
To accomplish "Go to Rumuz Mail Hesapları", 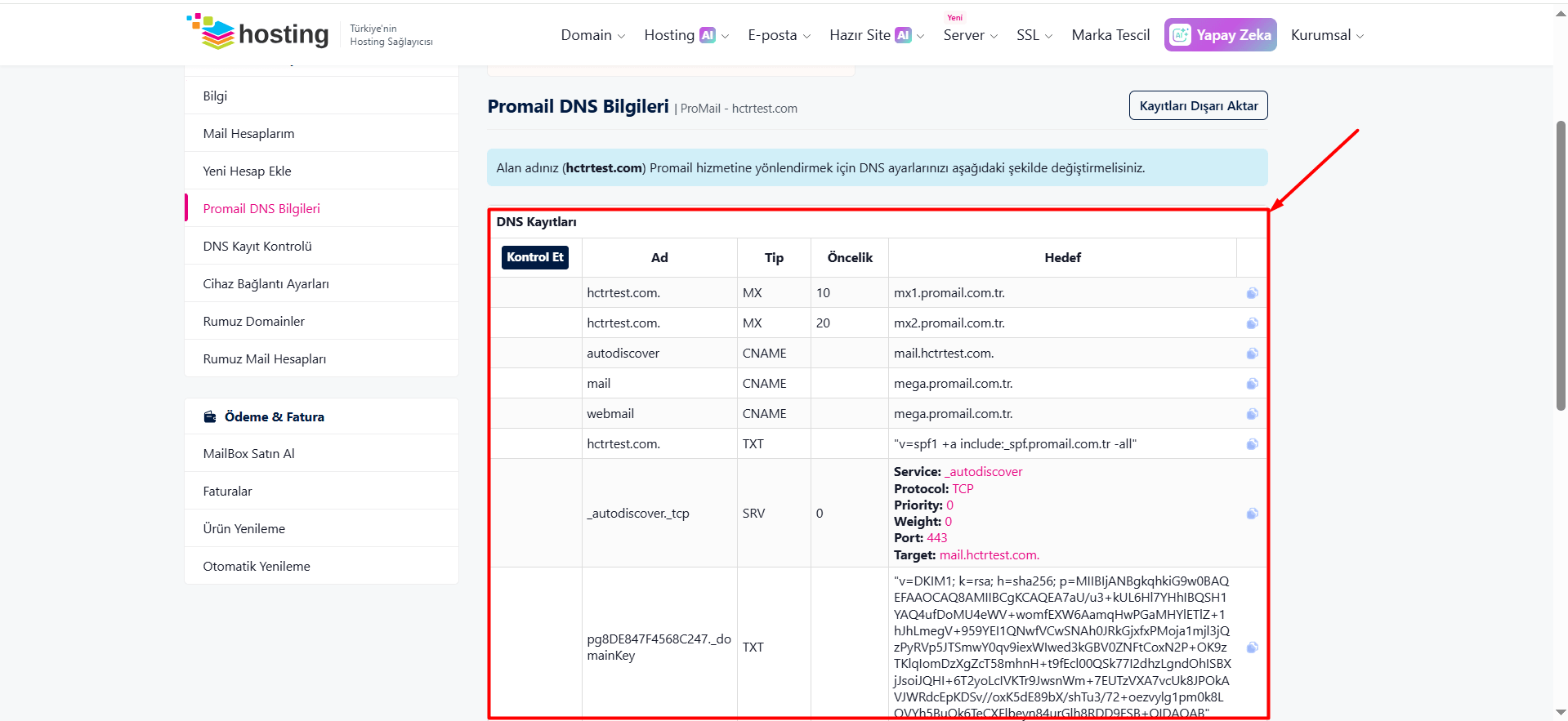I will point(321,358).
